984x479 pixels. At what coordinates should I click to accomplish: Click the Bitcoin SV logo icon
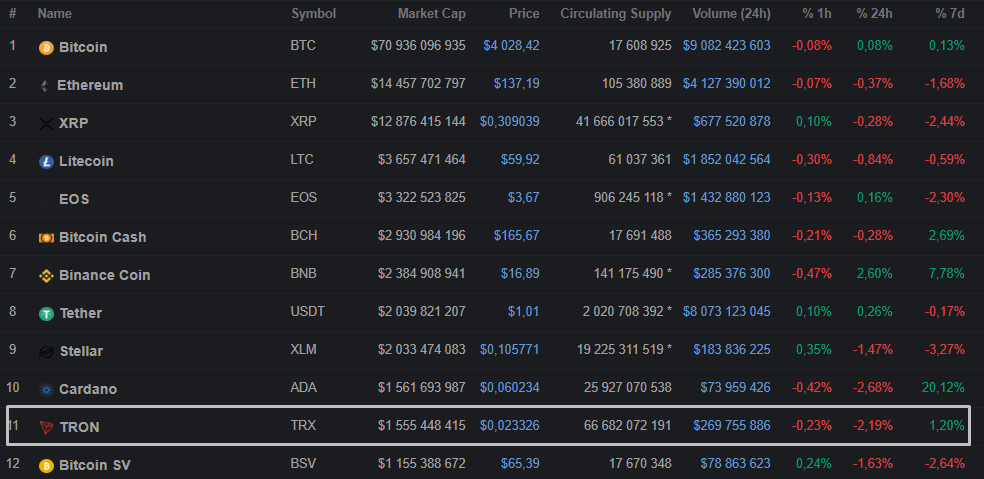pyautogui.click(x=46, y=465)
